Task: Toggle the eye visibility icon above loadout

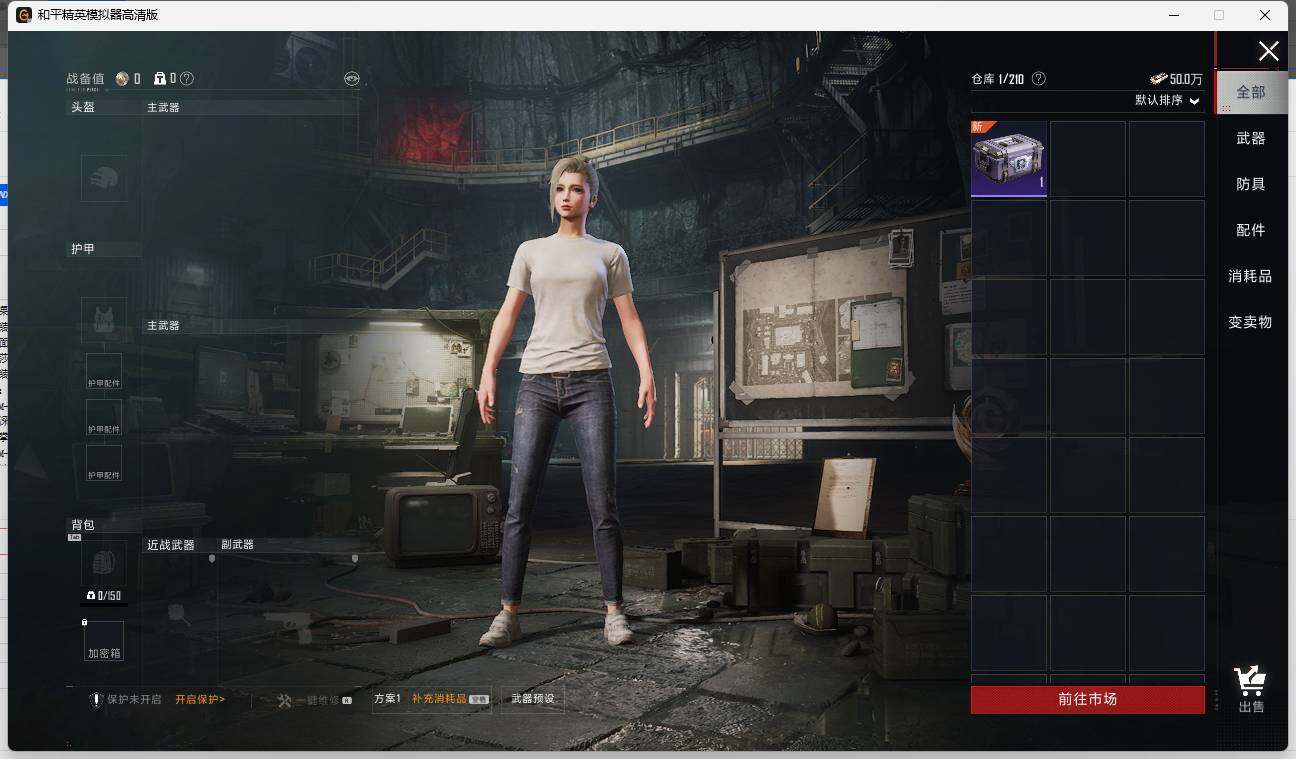Action: pyautogui.click(x=351, y=78)
